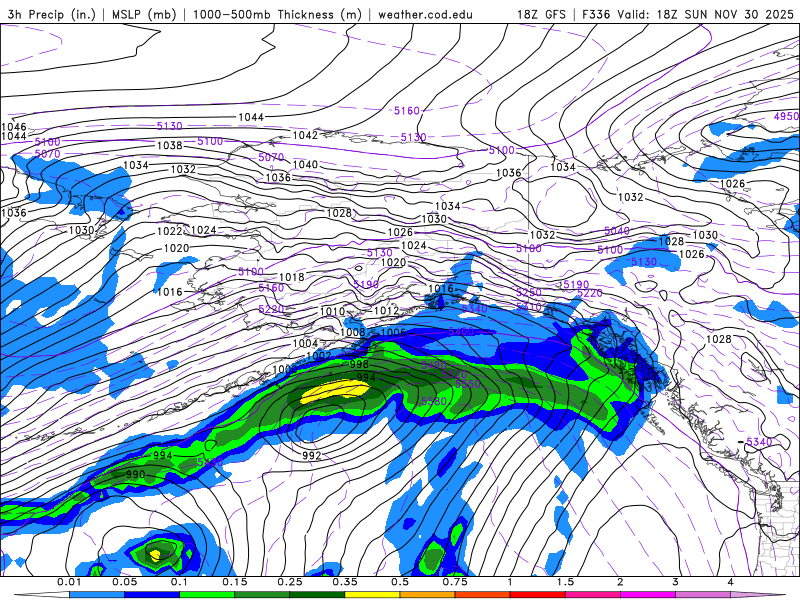Screen dimensions: 800x600
Task: Click the 1010 isobar label
Action: (x=333, y=311)
